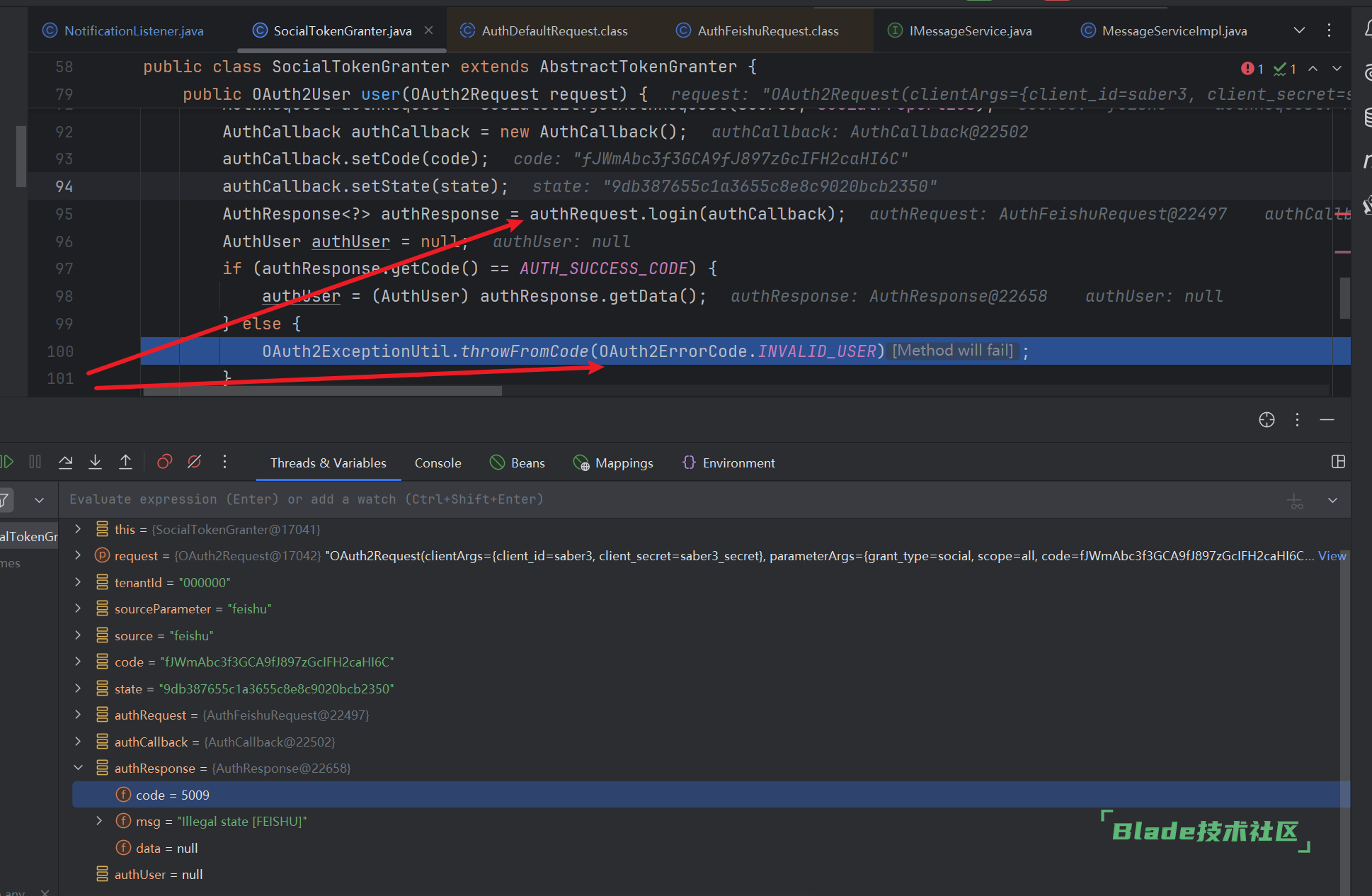
Task: Expand the sourceParameter variable node
Action: [x=78, y=608]
